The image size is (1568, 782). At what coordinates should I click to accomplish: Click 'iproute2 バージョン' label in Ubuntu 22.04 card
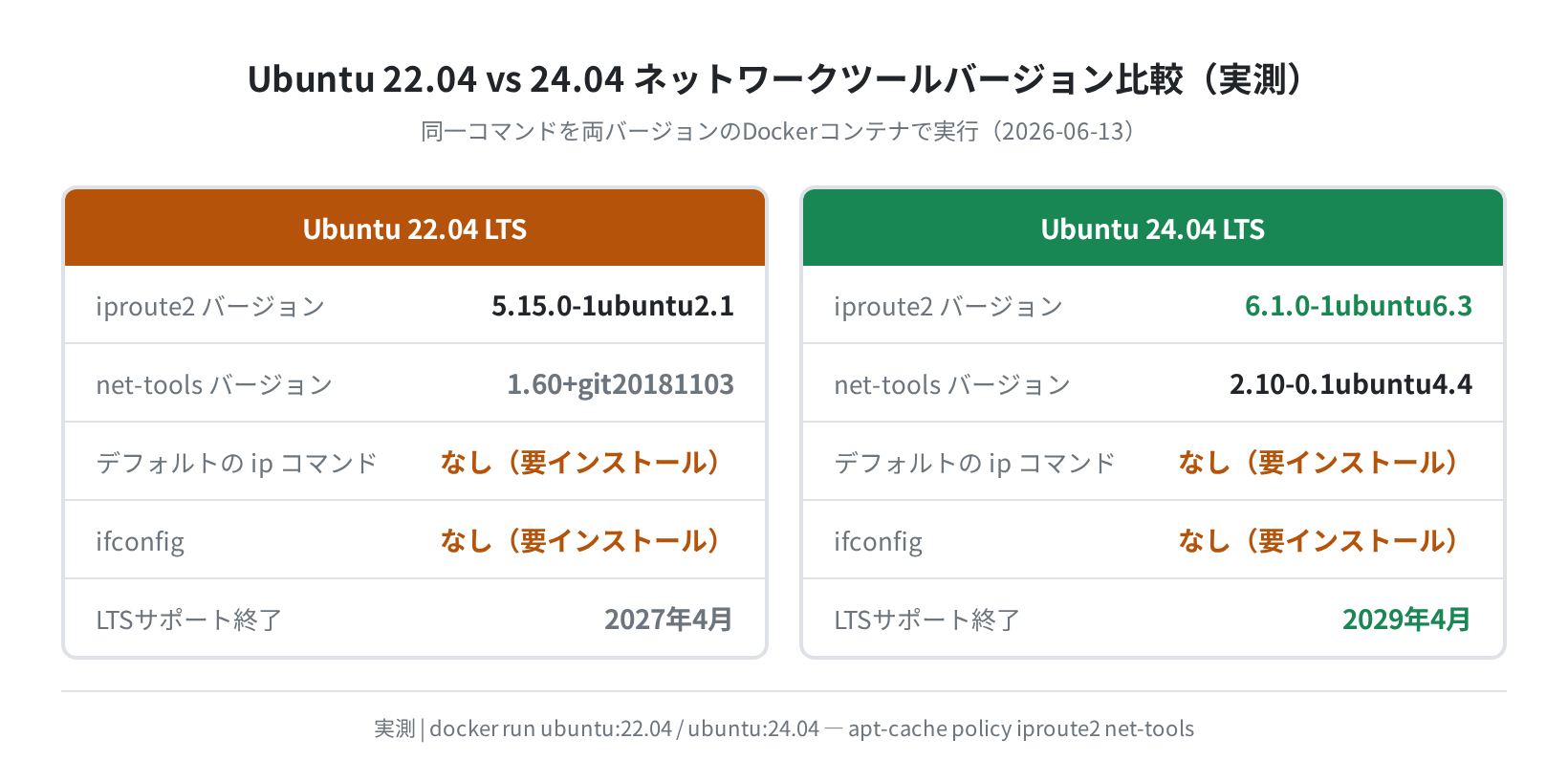[x=210, y=307]
